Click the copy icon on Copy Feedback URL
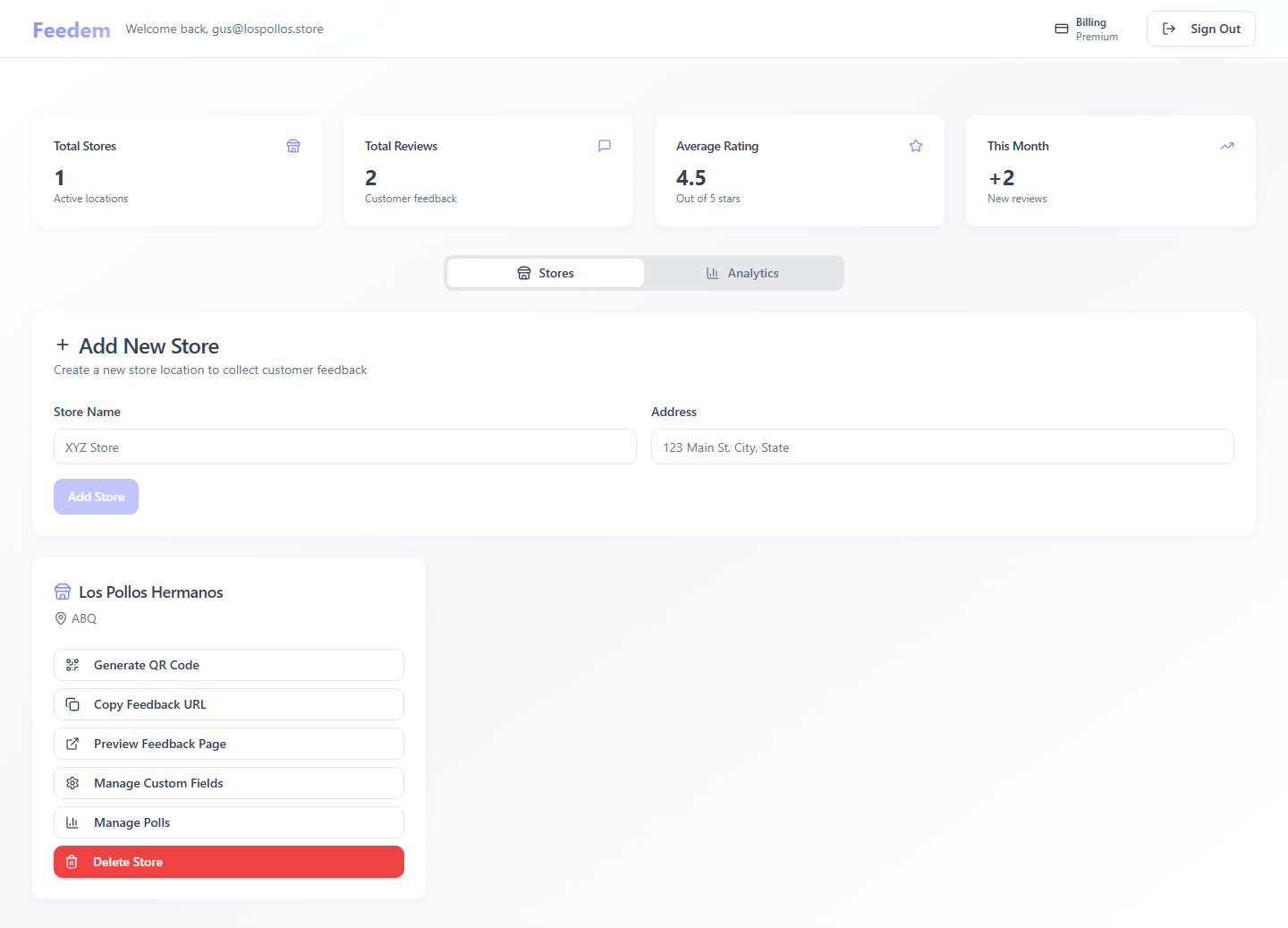Image resolution: width=1288 pixels, height=928 pixels. click(72, 704)
